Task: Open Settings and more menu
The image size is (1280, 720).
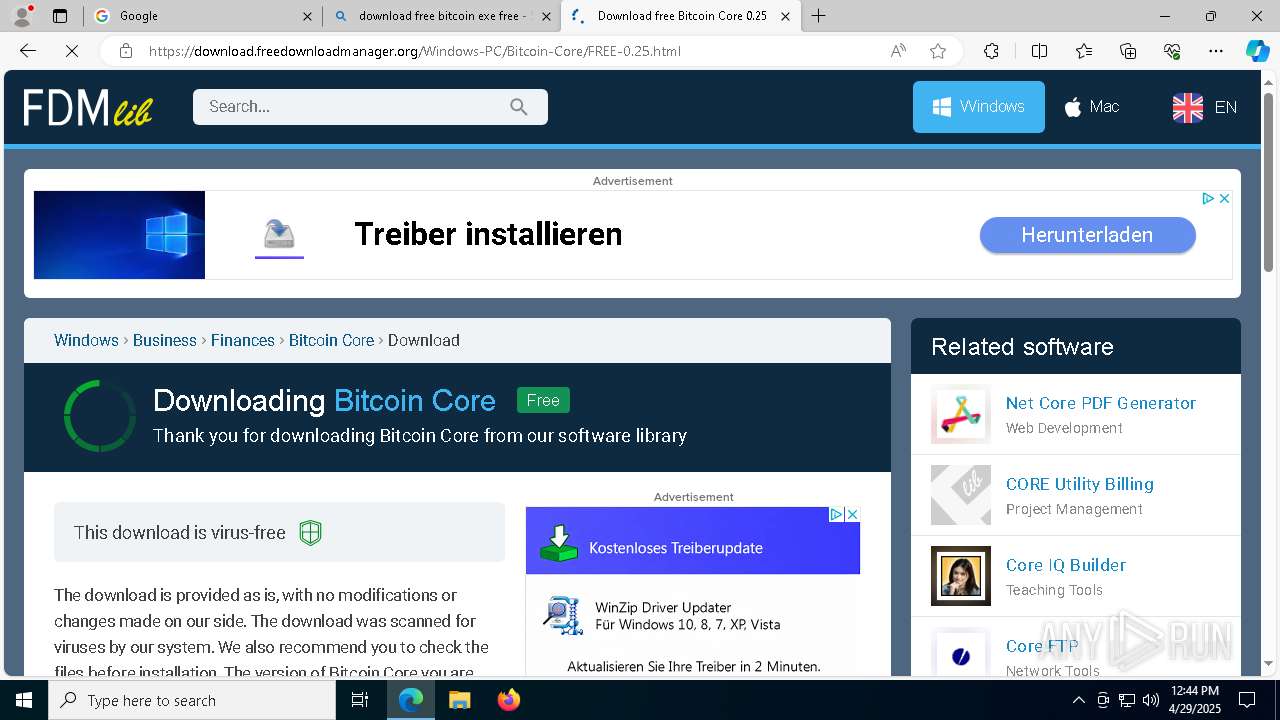Action: [x=1216, y=51]
